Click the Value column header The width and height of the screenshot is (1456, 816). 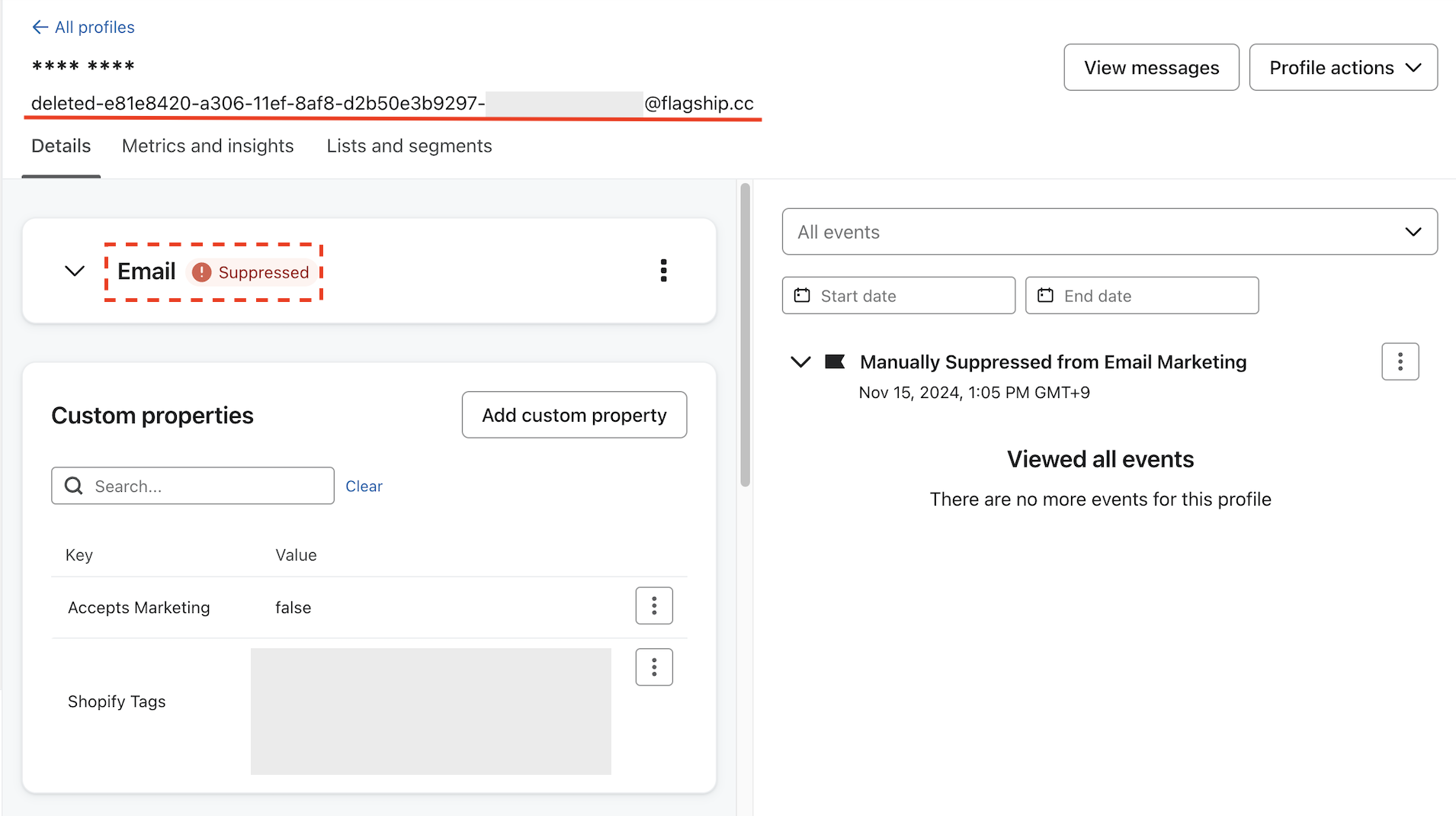point(296,555)
